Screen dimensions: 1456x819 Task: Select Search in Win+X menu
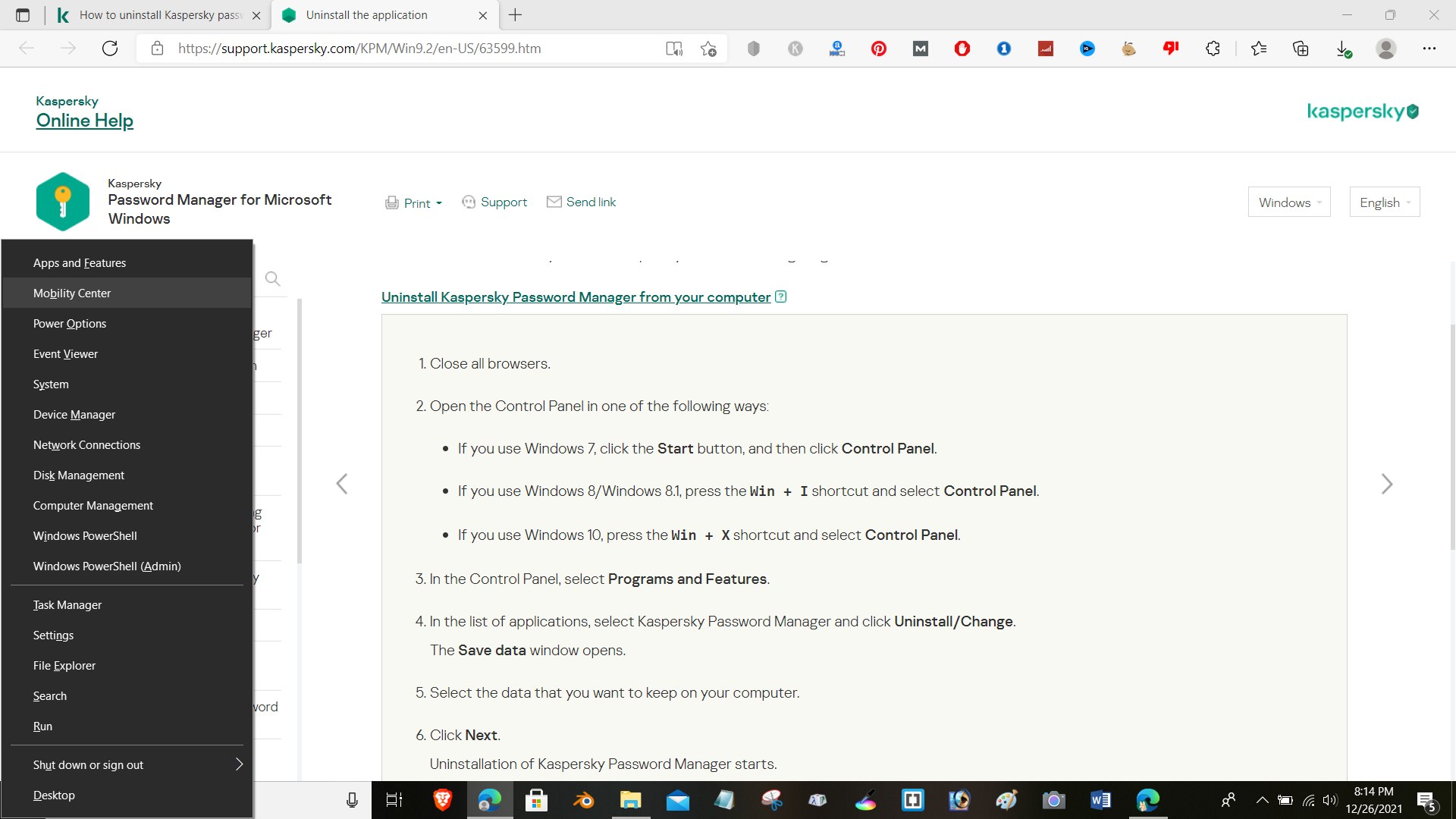[127, 695]
